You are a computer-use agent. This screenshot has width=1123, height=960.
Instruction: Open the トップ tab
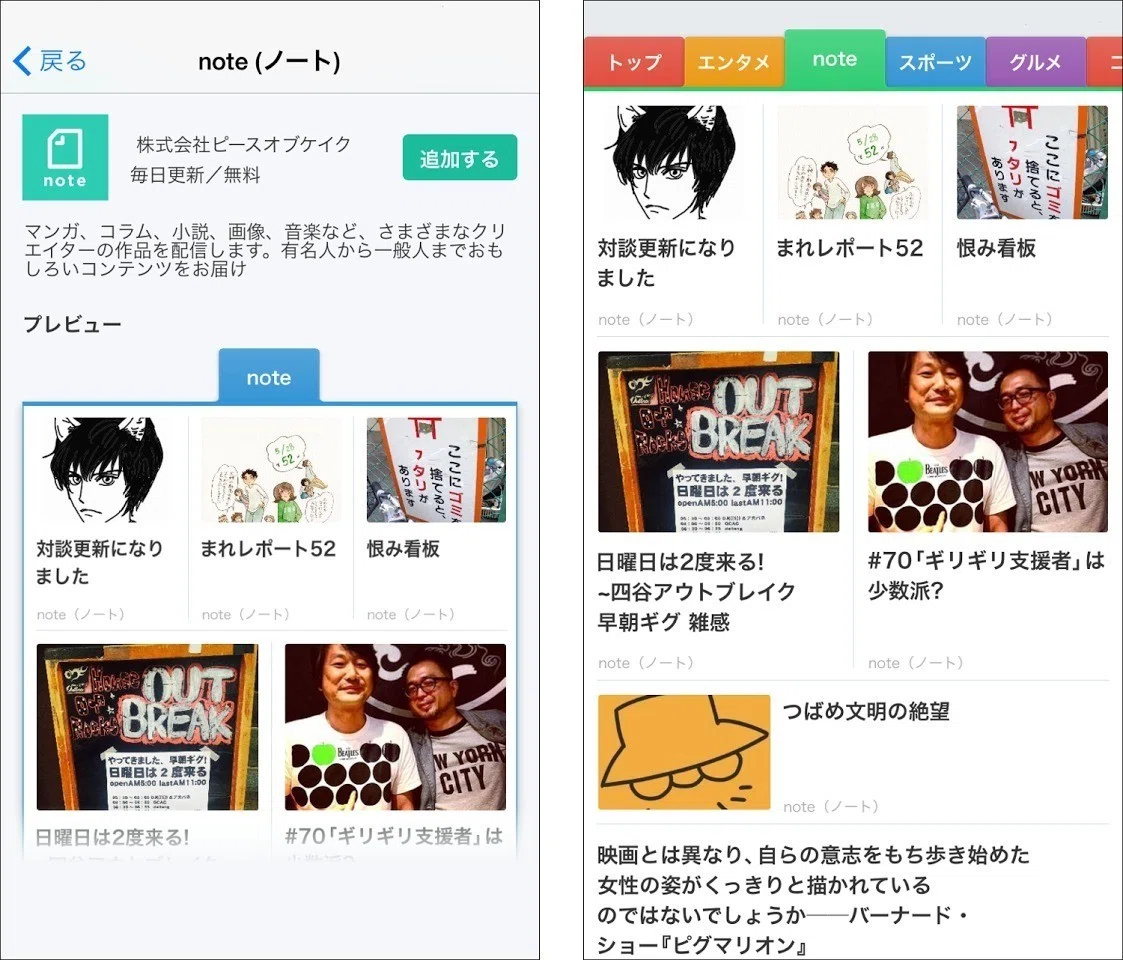click(x=634, y=62)
